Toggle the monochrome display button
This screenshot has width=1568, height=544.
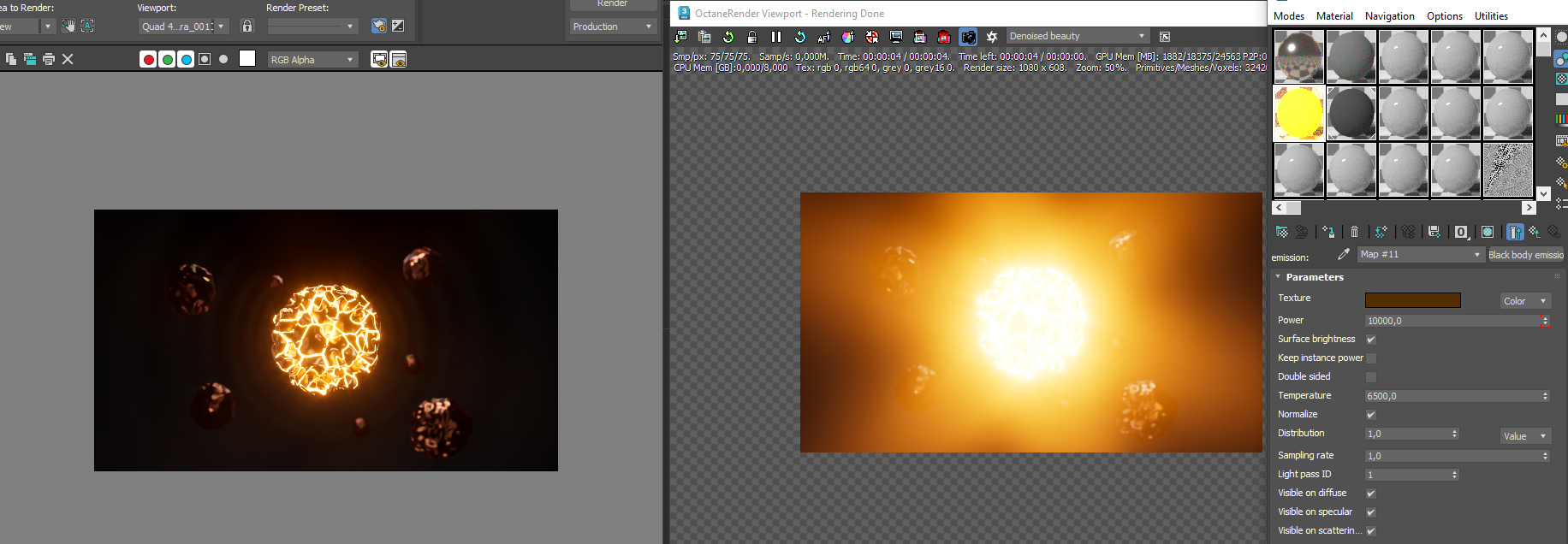pos(223,59)
